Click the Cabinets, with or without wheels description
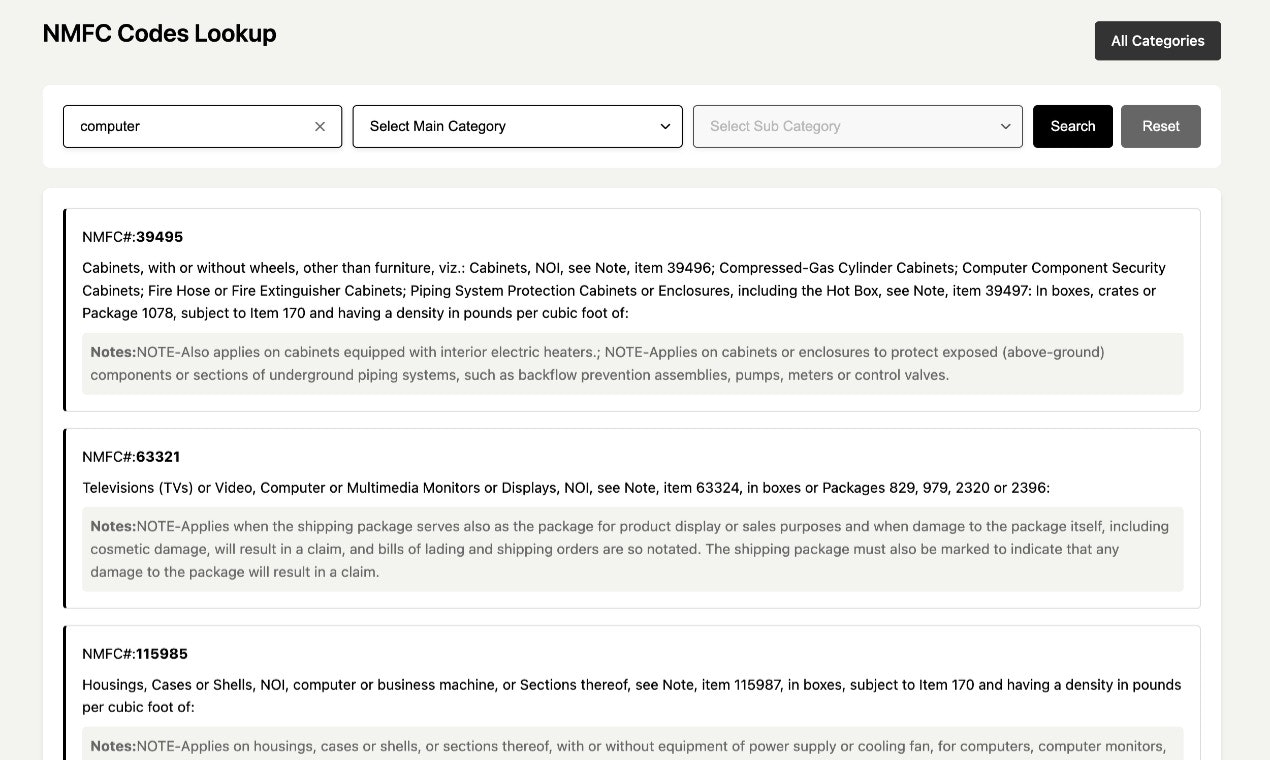 coord(632,290)
